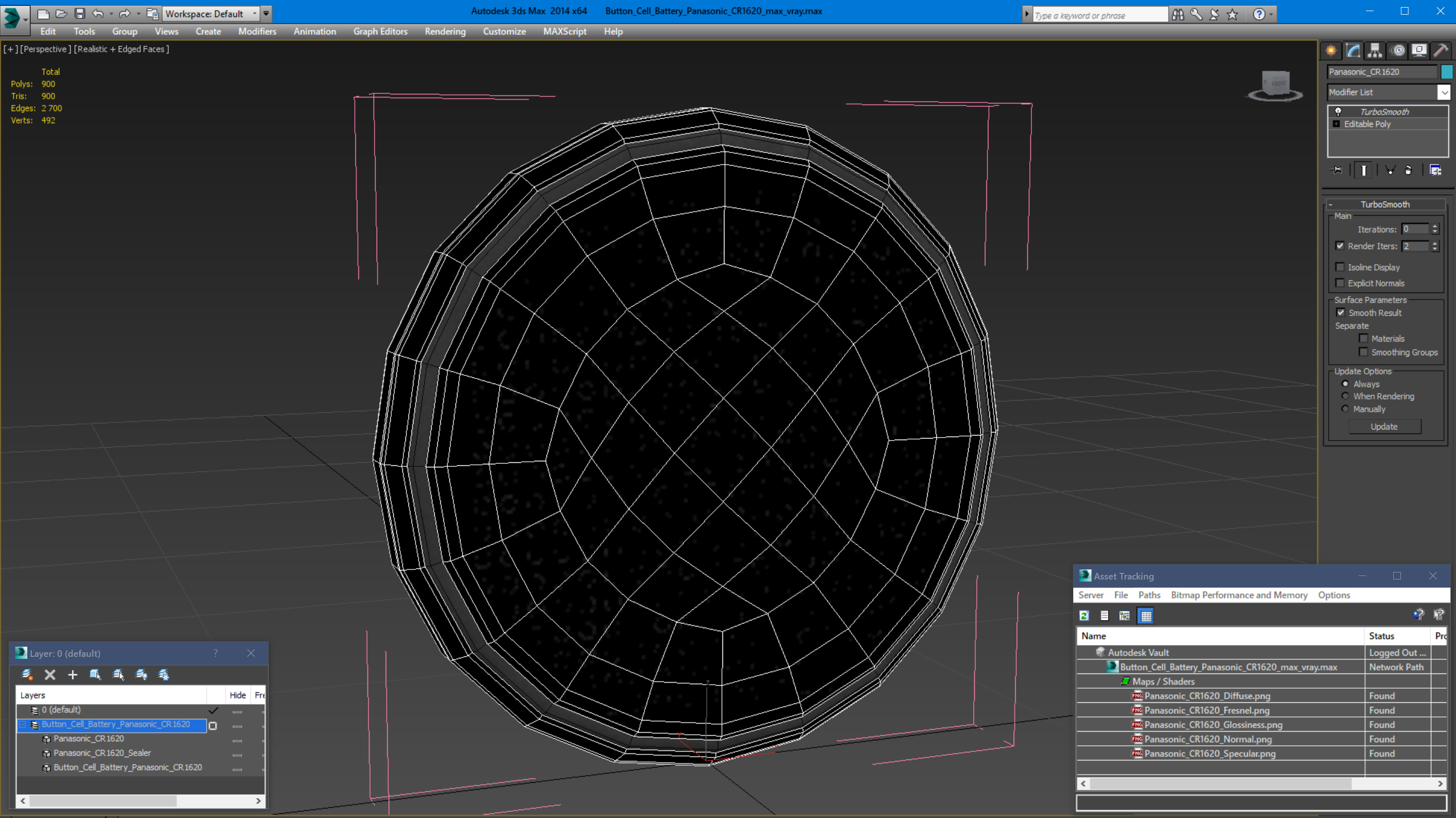Open the Modifier List dropdown
1456x818 pixels.
coord(1444,92)
